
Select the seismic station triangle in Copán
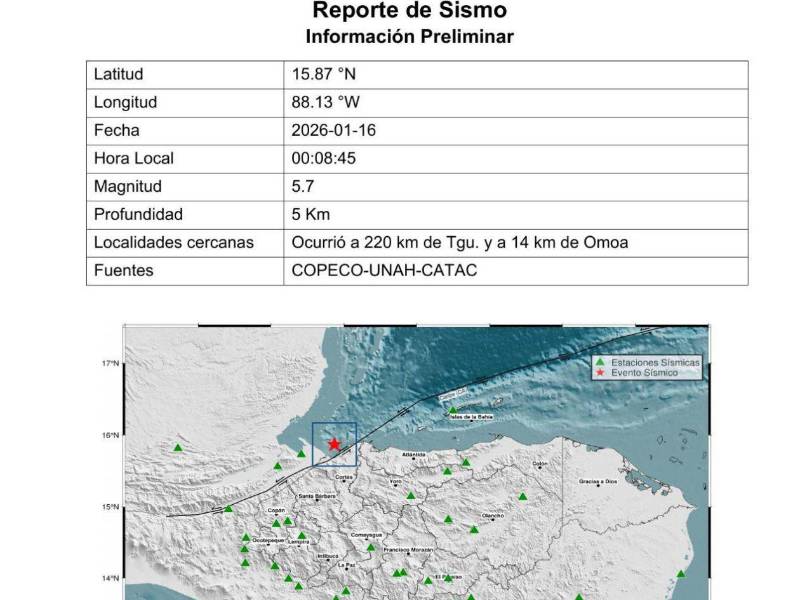(276, 523)
